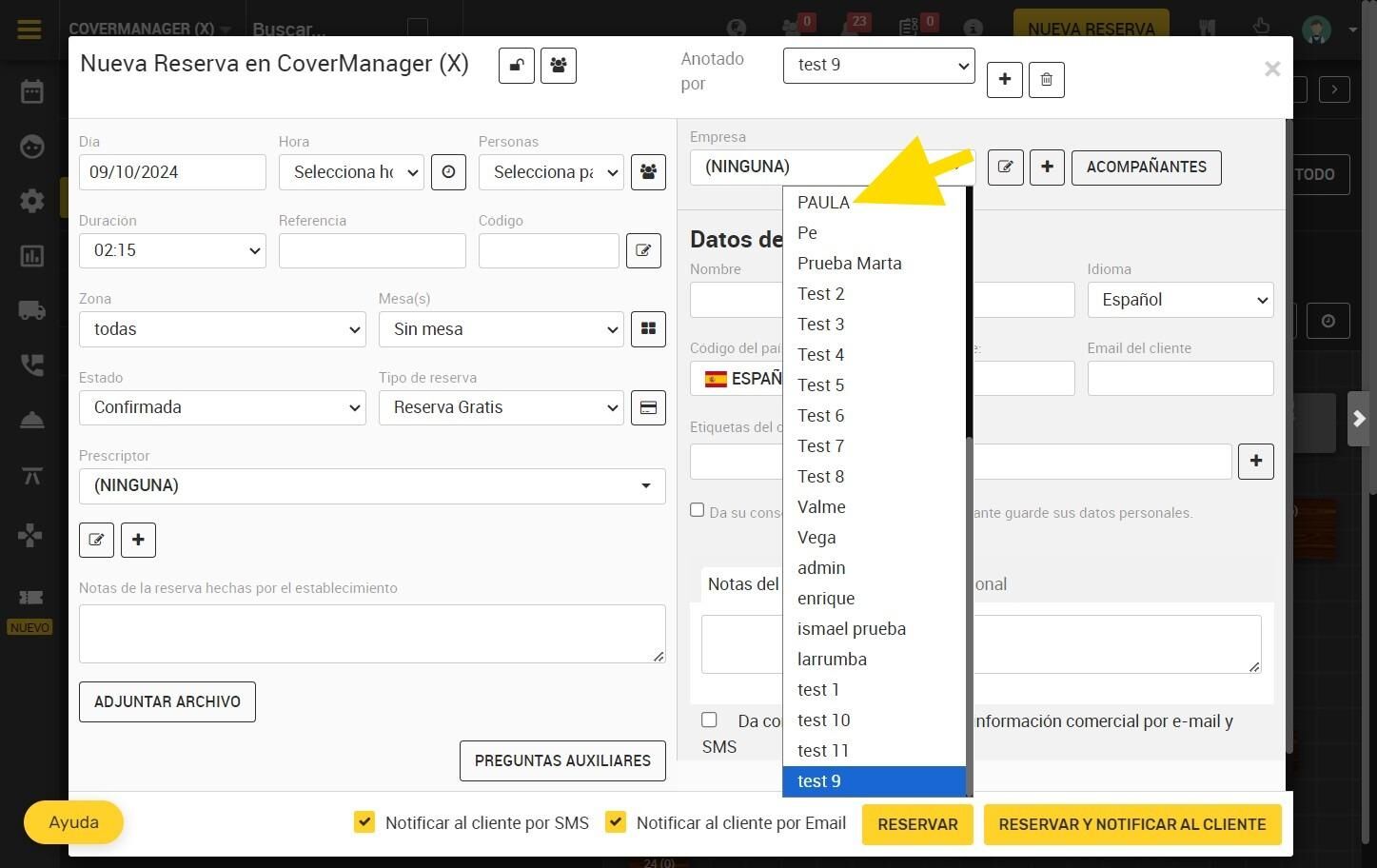1377x868 pixels.
Task: Open the Personas dropdown
Action: pyautogui.click(x=551, y=172)
